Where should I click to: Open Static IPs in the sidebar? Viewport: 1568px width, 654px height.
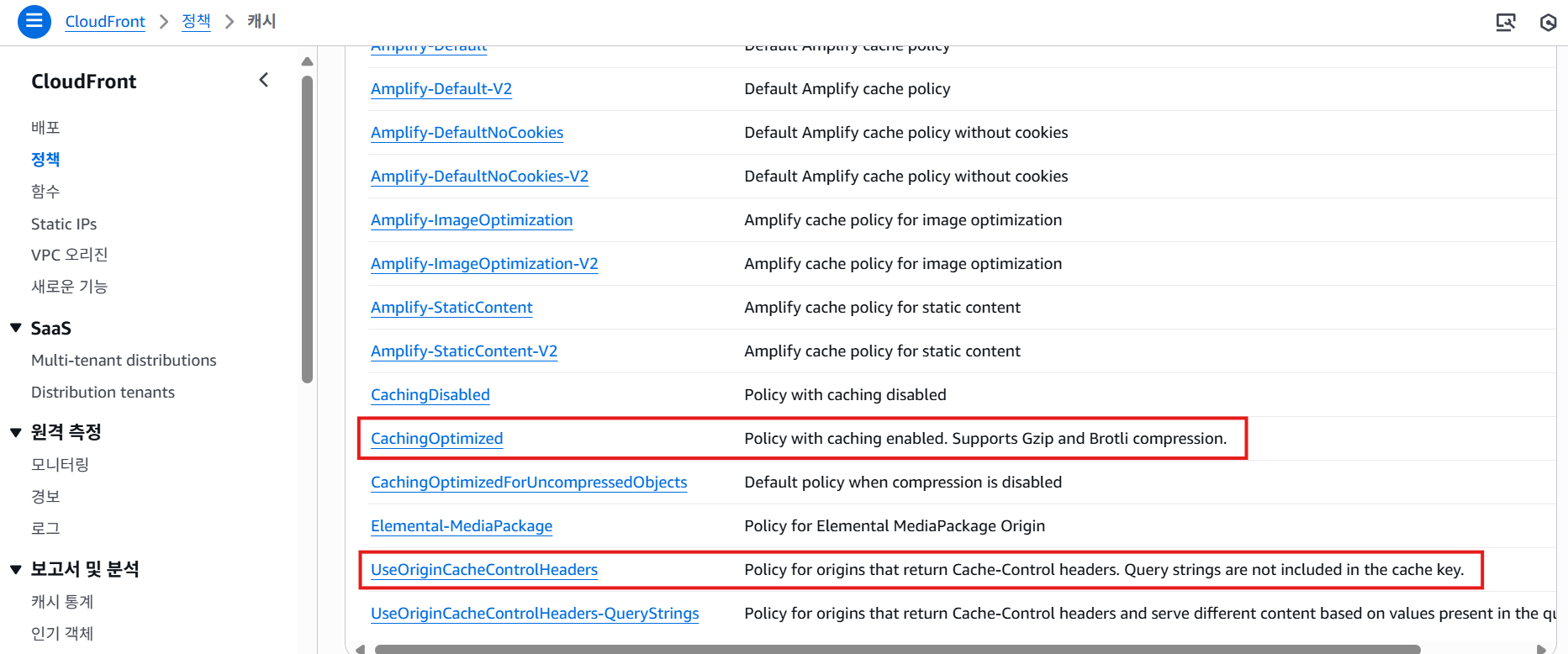tap(64, 224)
